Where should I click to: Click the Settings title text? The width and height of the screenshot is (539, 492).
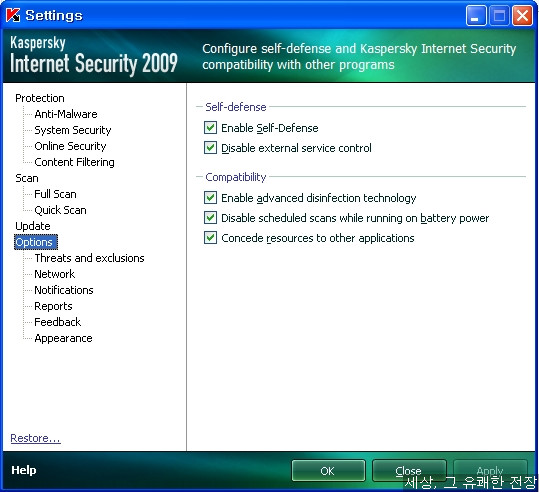click(x=54, y=15)
